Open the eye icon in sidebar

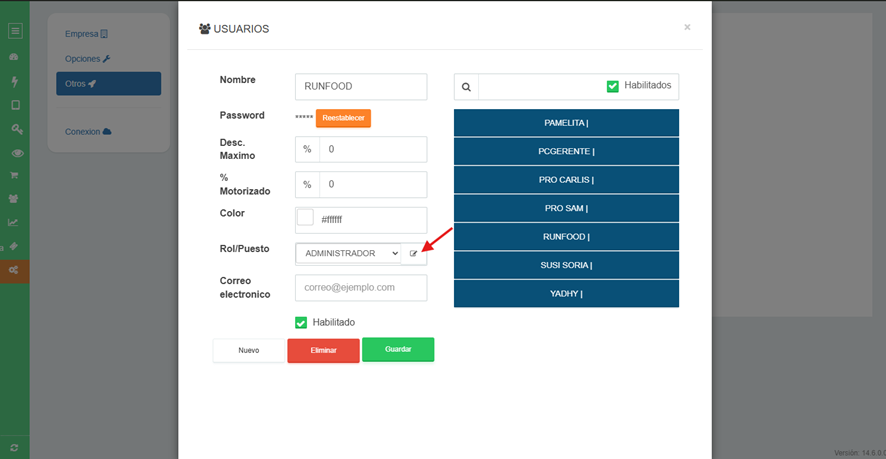pos(17,153)
